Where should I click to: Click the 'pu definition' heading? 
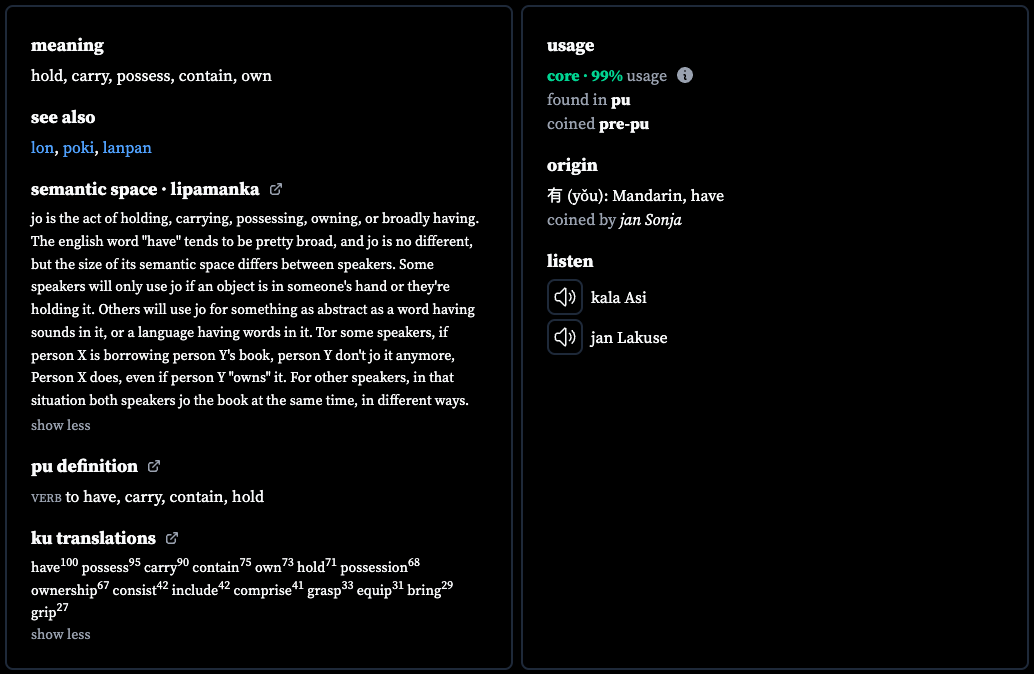84,466
